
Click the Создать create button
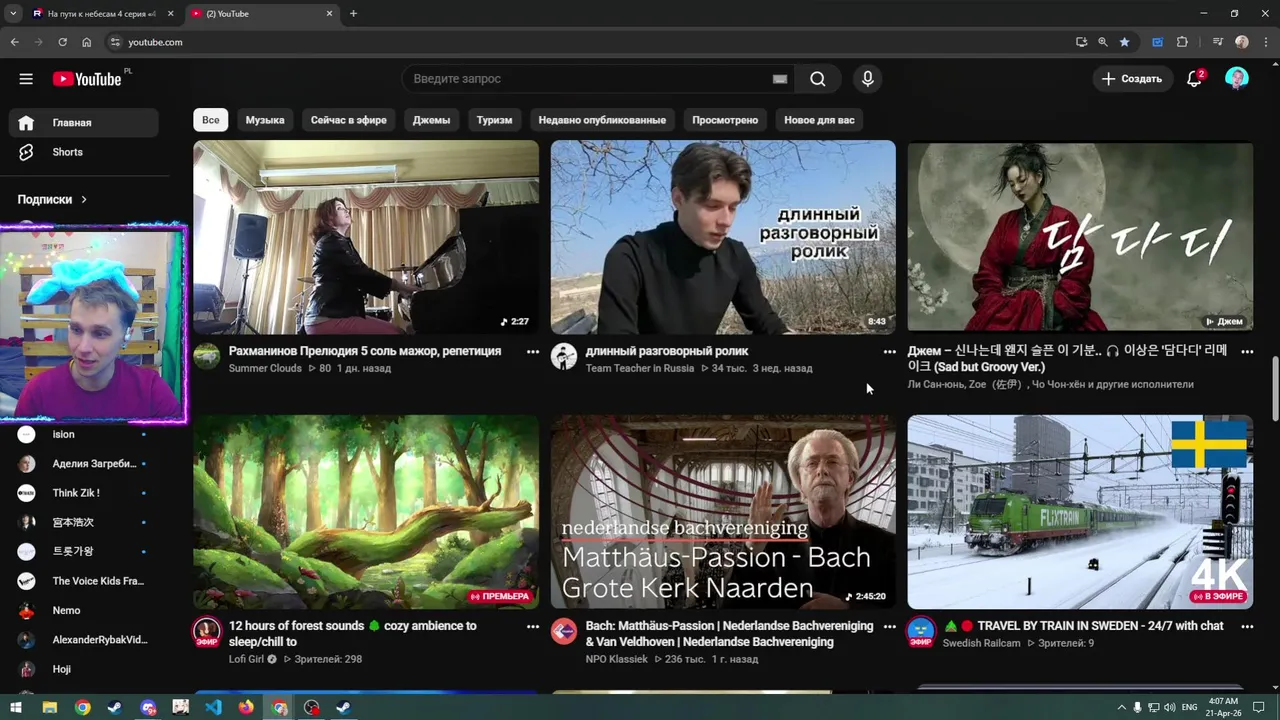click(x=1132, y=79)
